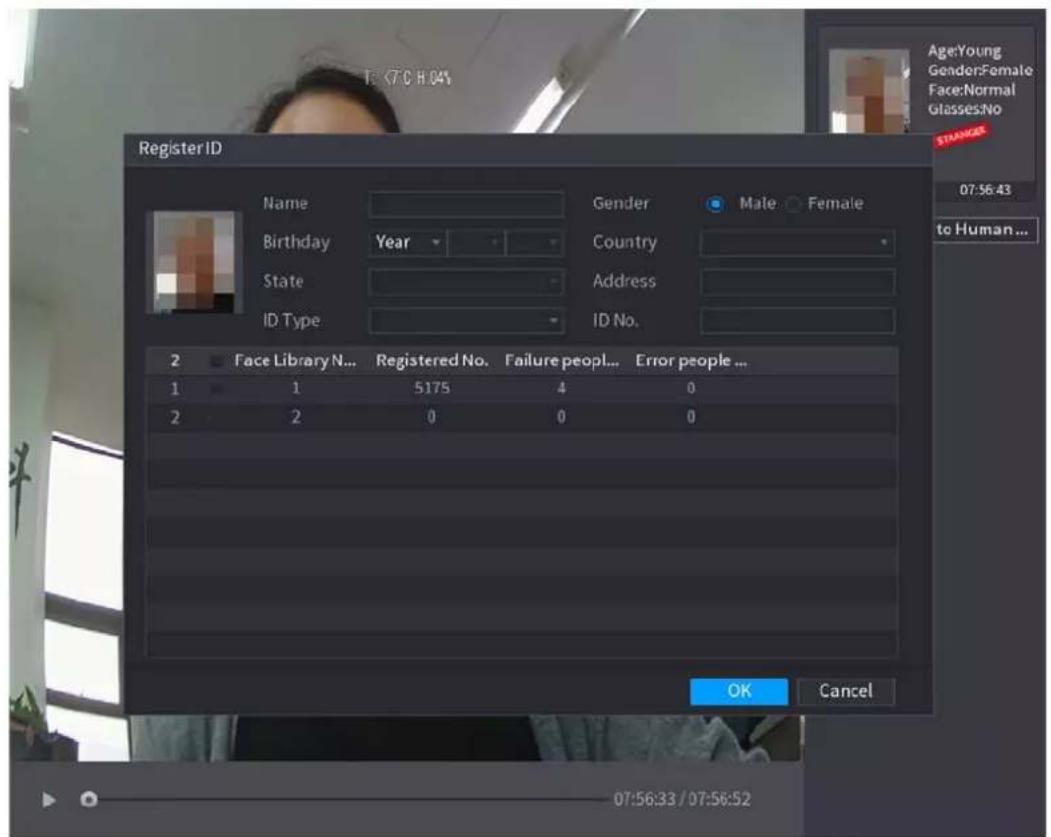Tick the header checkbox beside Face Library N...
Image resolution: width=1051 pixels, height=837 pixels.
tap(216, 361)
